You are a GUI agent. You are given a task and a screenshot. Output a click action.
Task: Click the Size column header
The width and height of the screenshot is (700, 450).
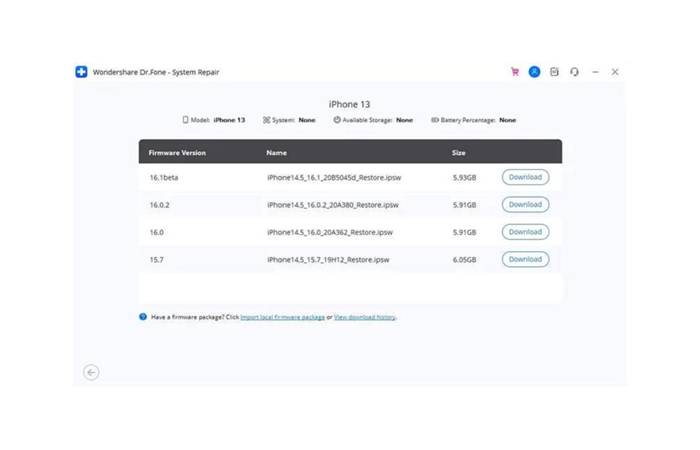coord(458,153)
